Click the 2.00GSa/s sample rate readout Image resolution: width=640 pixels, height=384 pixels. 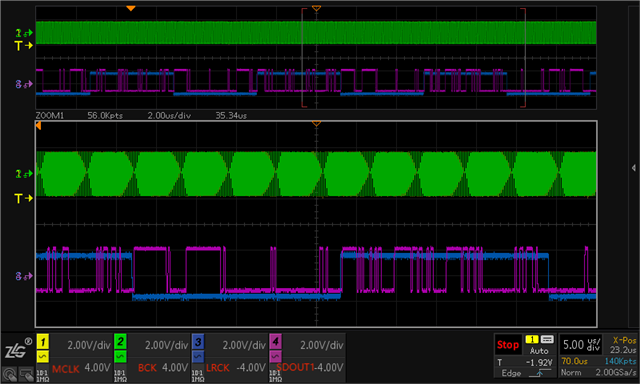pyautogui.click(x=616, y=373)
